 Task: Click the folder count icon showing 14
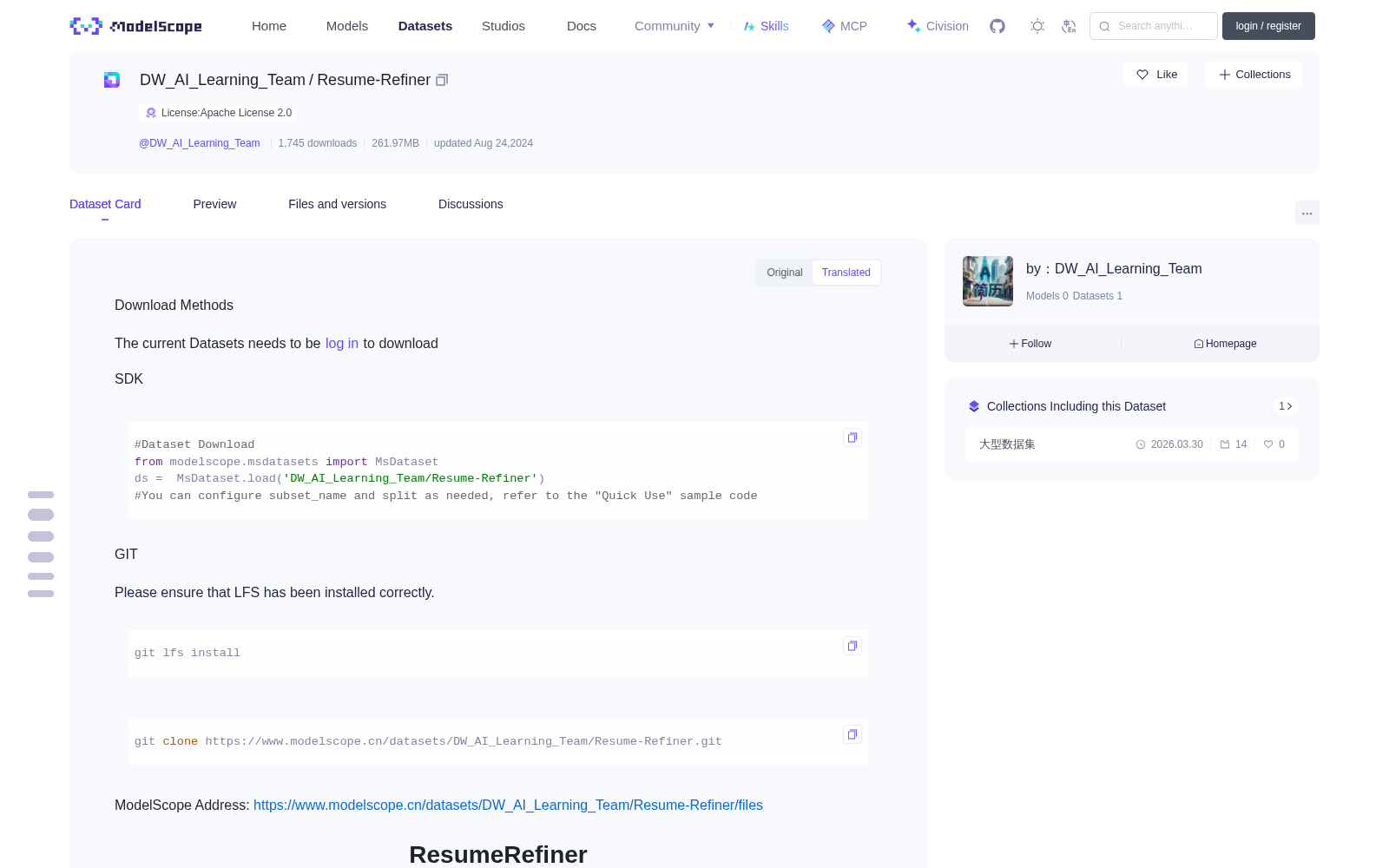pos(1225,444)
